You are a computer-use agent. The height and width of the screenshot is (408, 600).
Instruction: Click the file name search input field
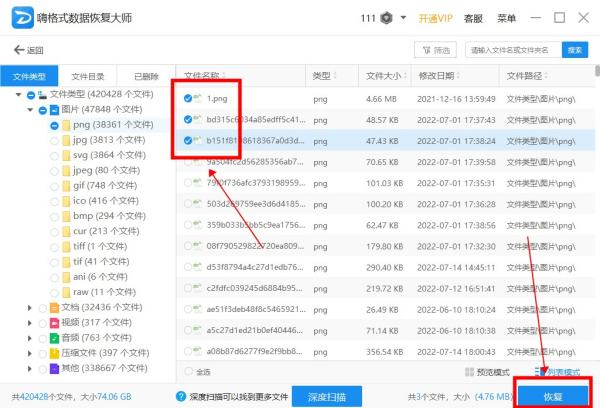[513, 50]
